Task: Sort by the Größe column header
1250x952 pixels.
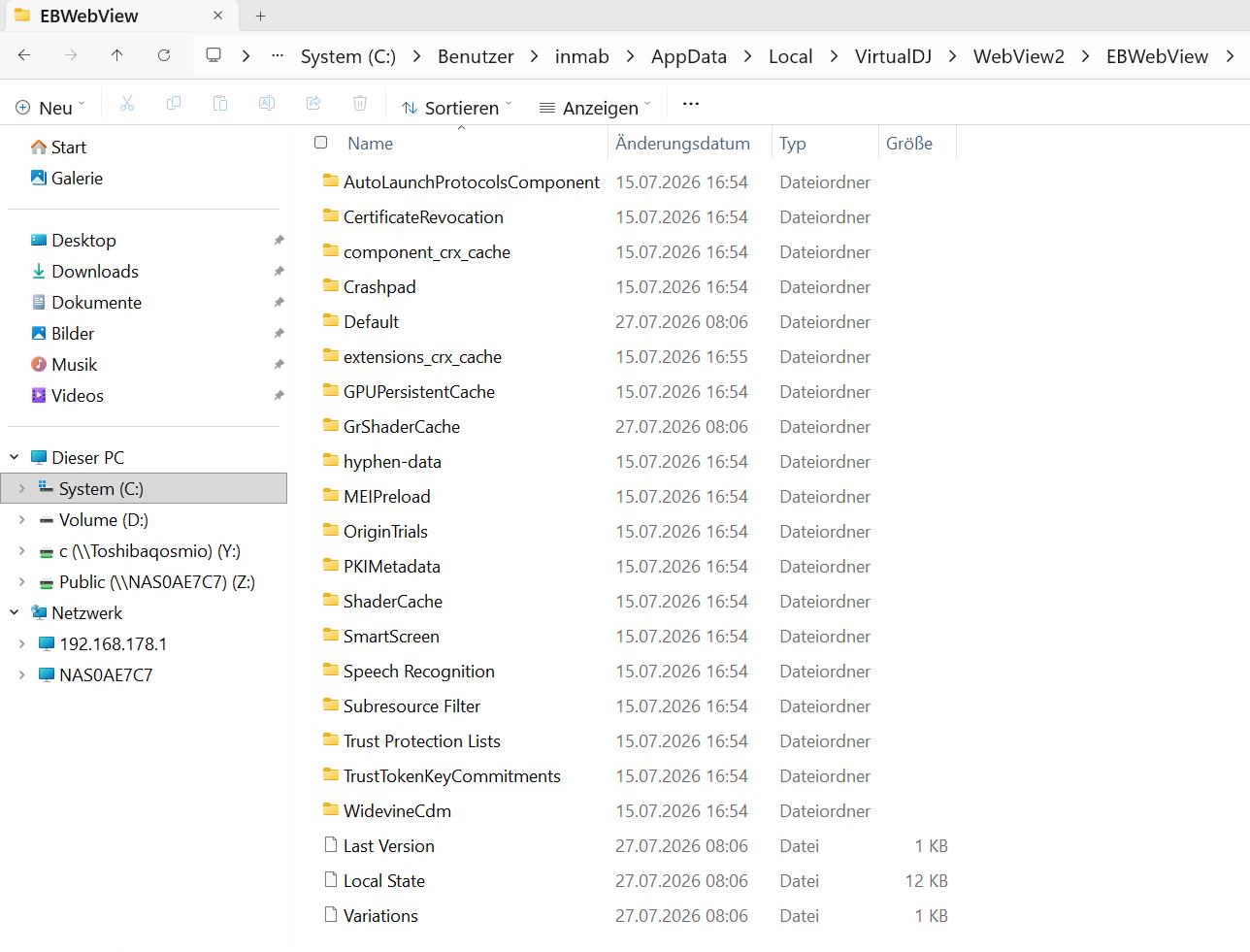Action: click(909, 143)
